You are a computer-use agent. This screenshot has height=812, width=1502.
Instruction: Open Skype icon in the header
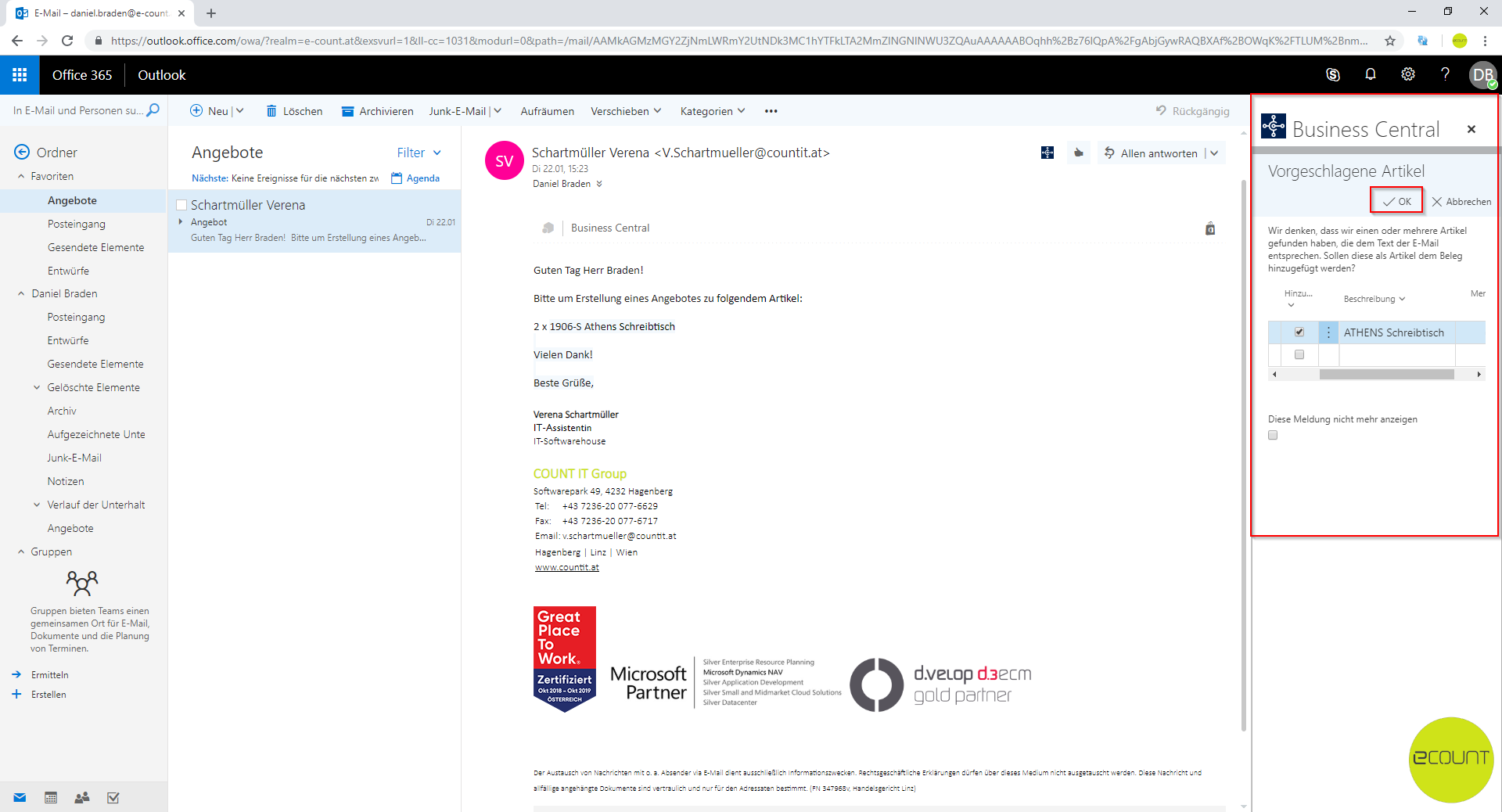1333,74
